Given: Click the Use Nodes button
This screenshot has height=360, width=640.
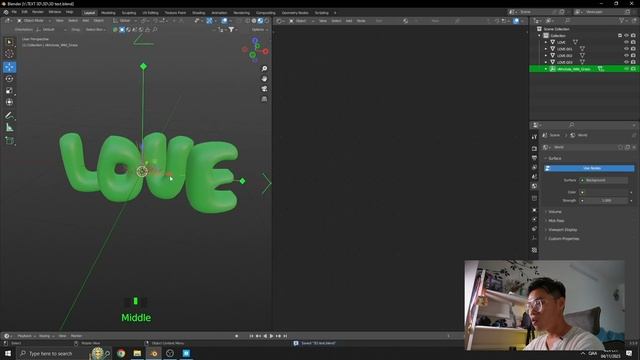Looking at the screenshot, I should (589, 168).
